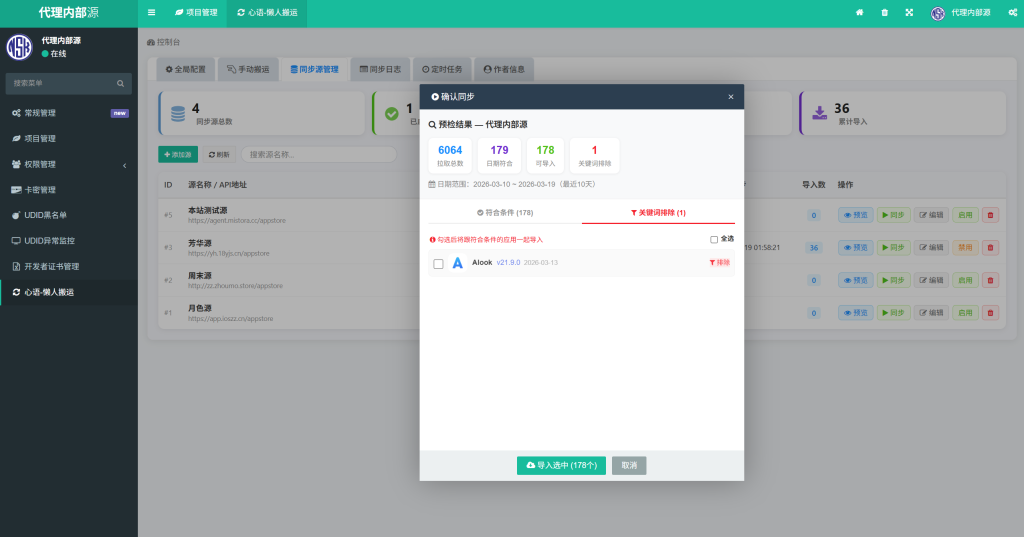Close the 确认同步 dialog with the X
Viewport: 1024px width, 537px height.
(730, 97)
